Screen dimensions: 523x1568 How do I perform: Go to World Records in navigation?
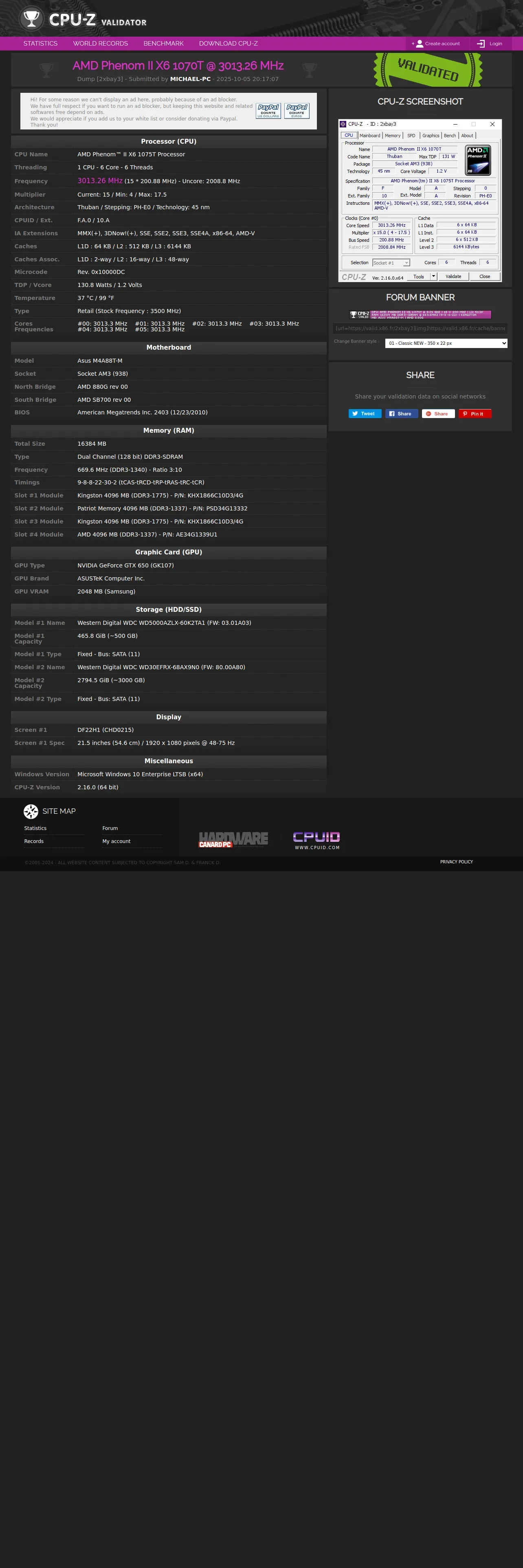click(x=101, y=44)
